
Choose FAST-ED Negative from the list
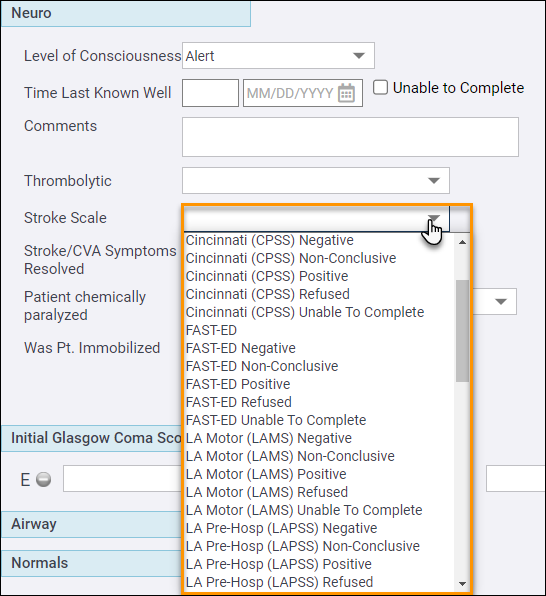(241, 348)
